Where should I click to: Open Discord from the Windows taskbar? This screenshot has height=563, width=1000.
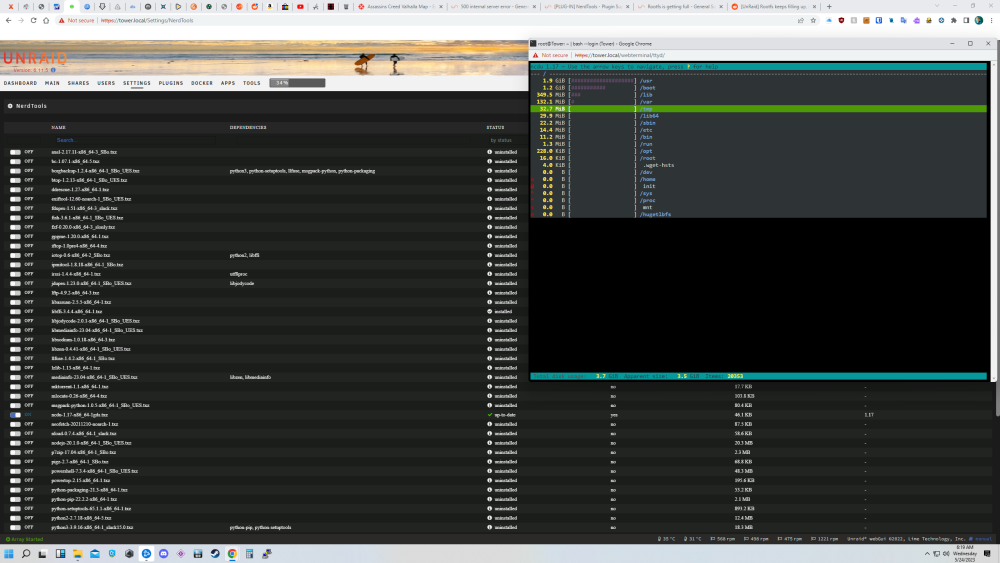[x=164, y=553]
